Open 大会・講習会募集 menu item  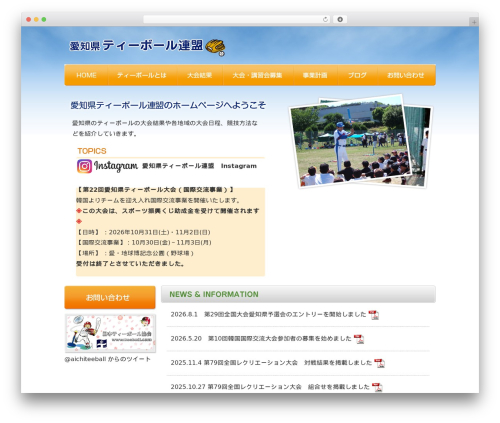tap(257, 75)
